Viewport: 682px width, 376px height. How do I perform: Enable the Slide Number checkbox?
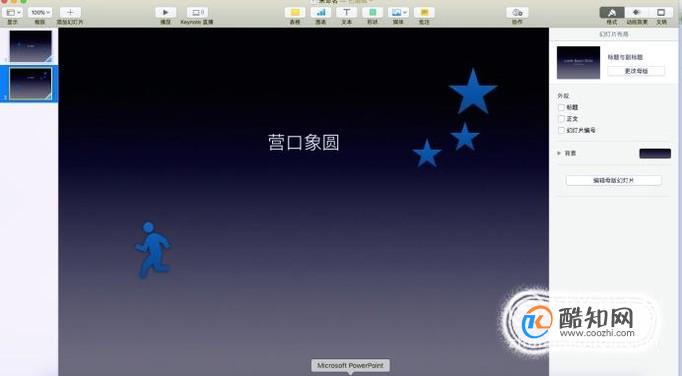pos(561,130)
